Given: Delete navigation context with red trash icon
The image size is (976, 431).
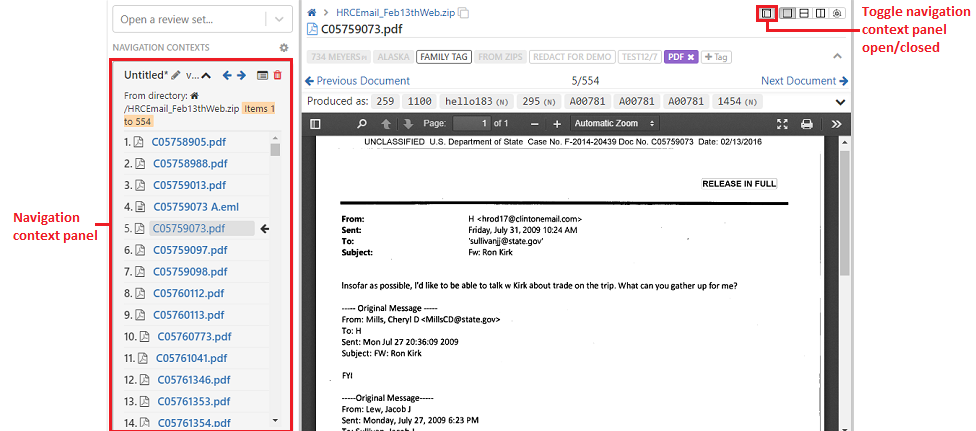Looking at the screenshot, I should point(278,75).
